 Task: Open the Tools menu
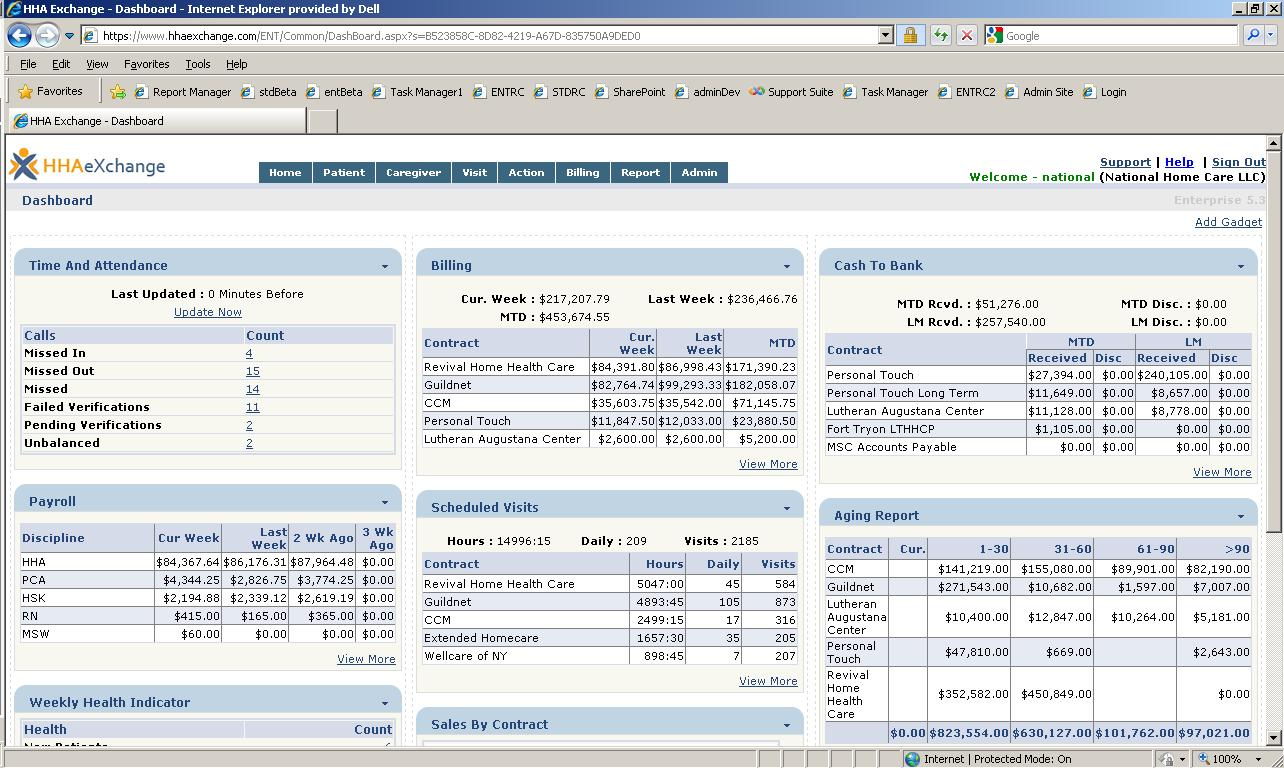197,63
